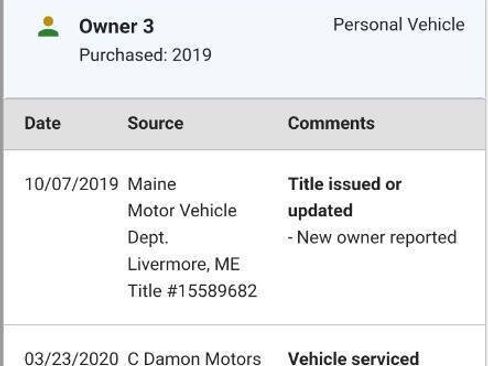
Task: Click the bold word updated
Action: tap(320, 211)
